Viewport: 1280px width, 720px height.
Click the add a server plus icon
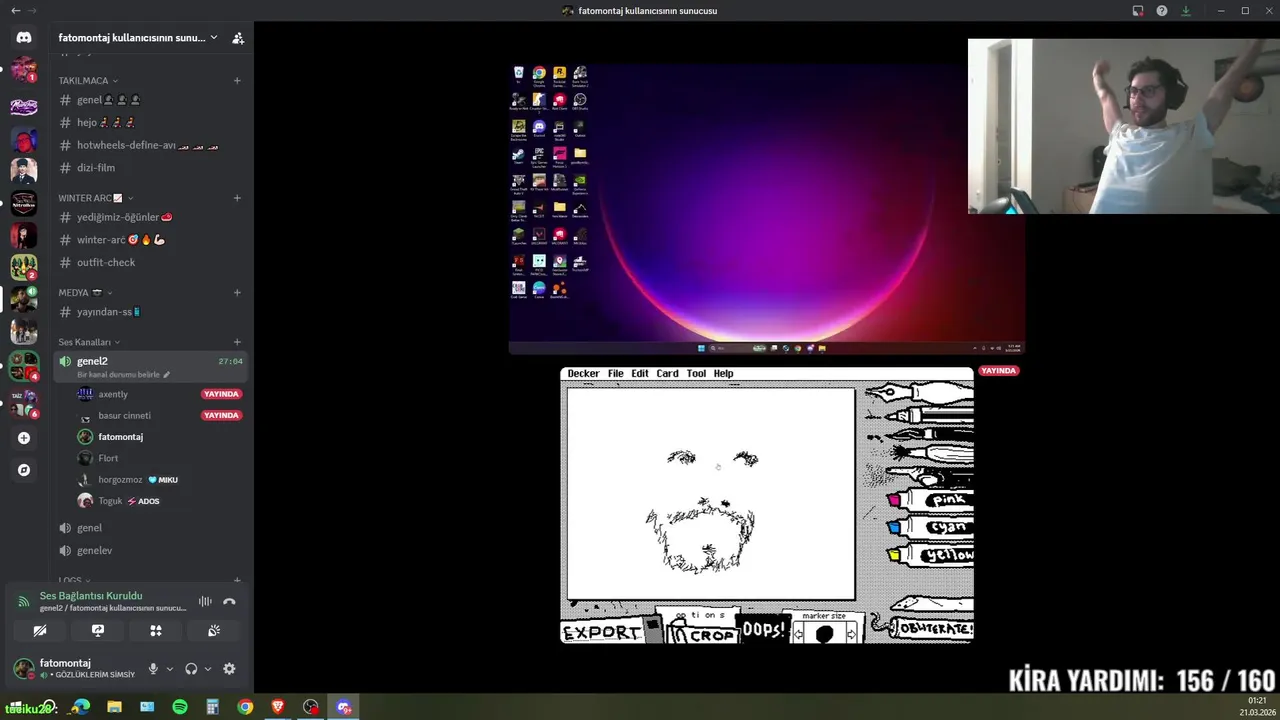(24, 438)
